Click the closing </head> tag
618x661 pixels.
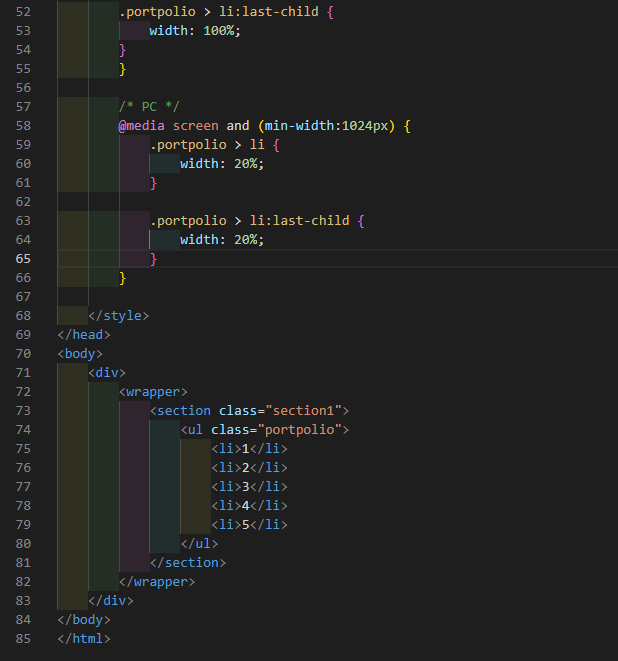click(x=84, y=335)
